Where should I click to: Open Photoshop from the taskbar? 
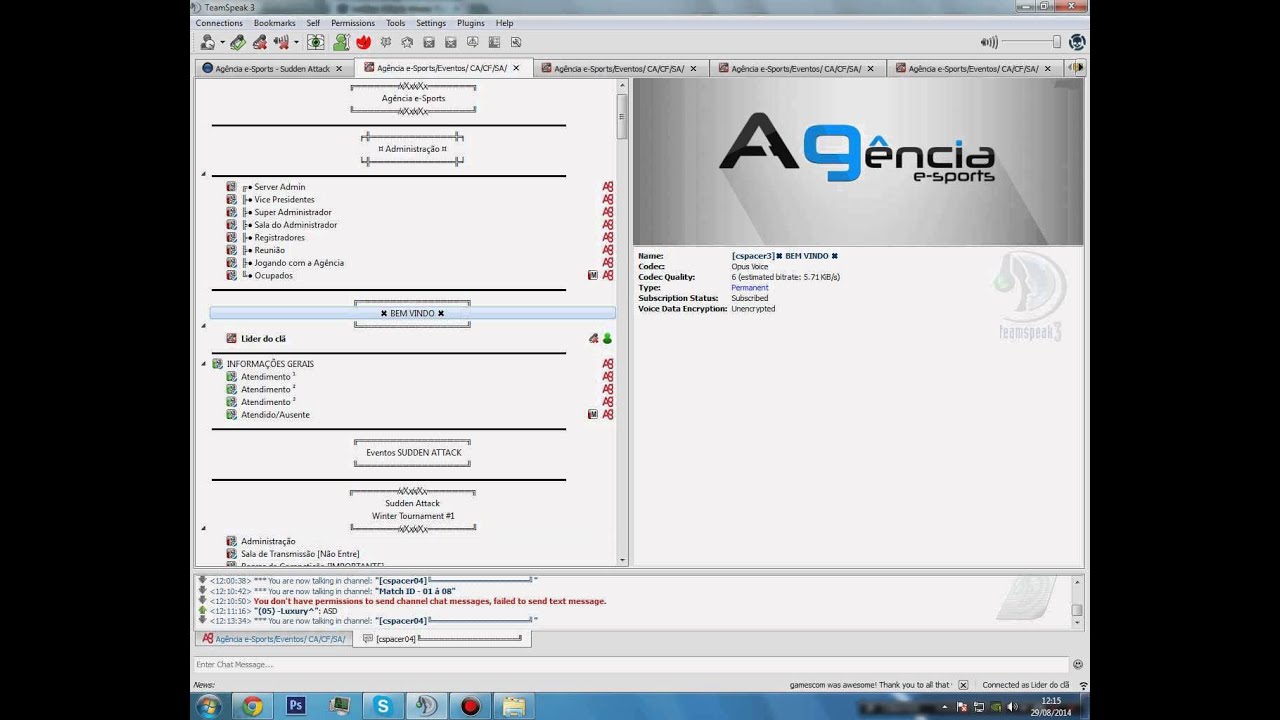[296, 706]
